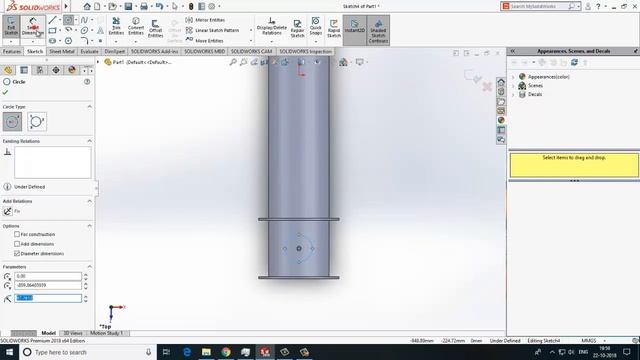Screen dimensions: 640x360
Task: Expand the Appearances(color) tree node
Action: point(513,77)
